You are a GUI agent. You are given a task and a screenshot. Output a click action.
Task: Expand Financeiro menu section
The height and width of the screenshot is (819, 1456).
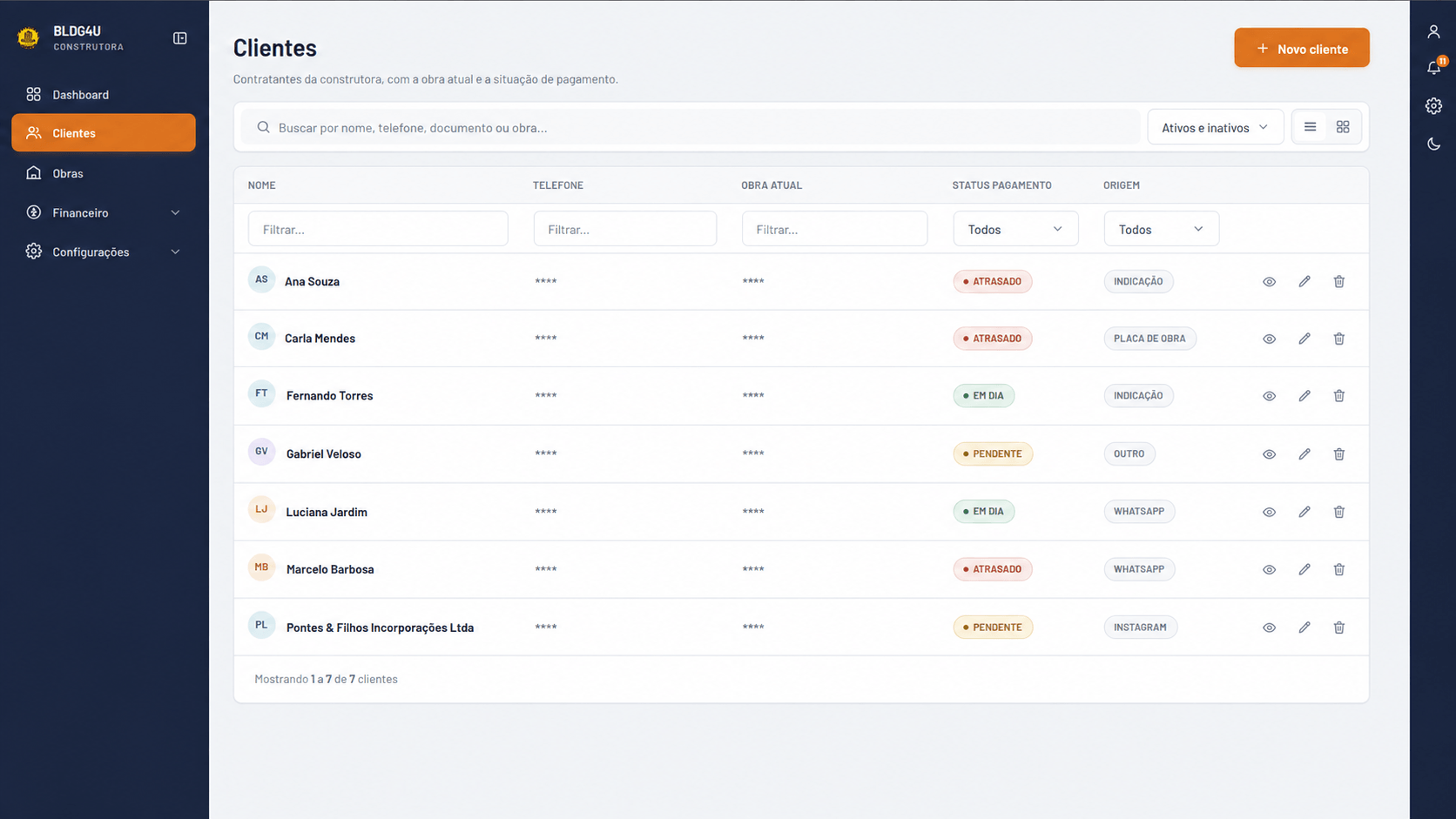point(104,212)
